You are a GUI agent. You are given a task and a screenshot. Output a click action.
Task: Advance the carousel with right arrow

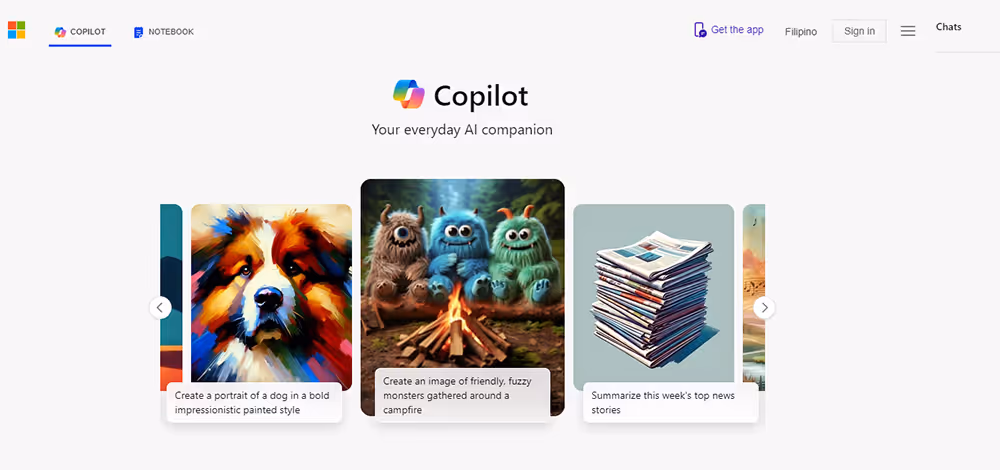point(764,308)
